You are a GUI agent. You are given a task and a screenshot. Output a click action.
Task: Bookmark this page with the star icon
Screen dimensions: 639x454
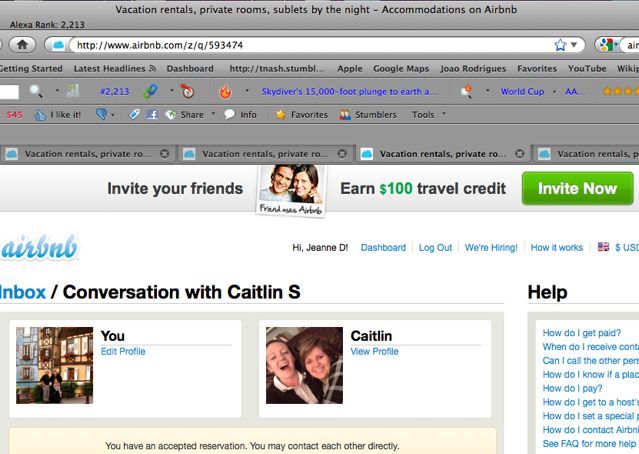tap(560, 45)
